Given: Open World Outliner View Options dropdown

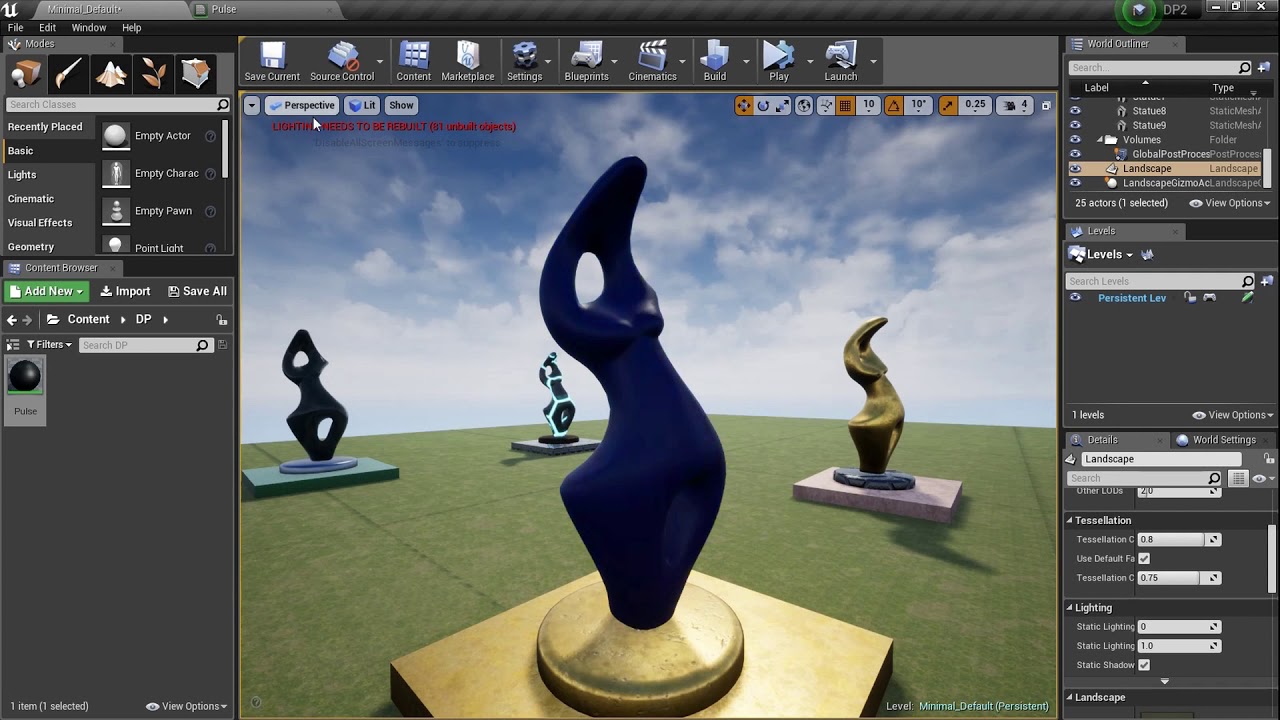Looking at the screenshot, I should click(1230, 203).
